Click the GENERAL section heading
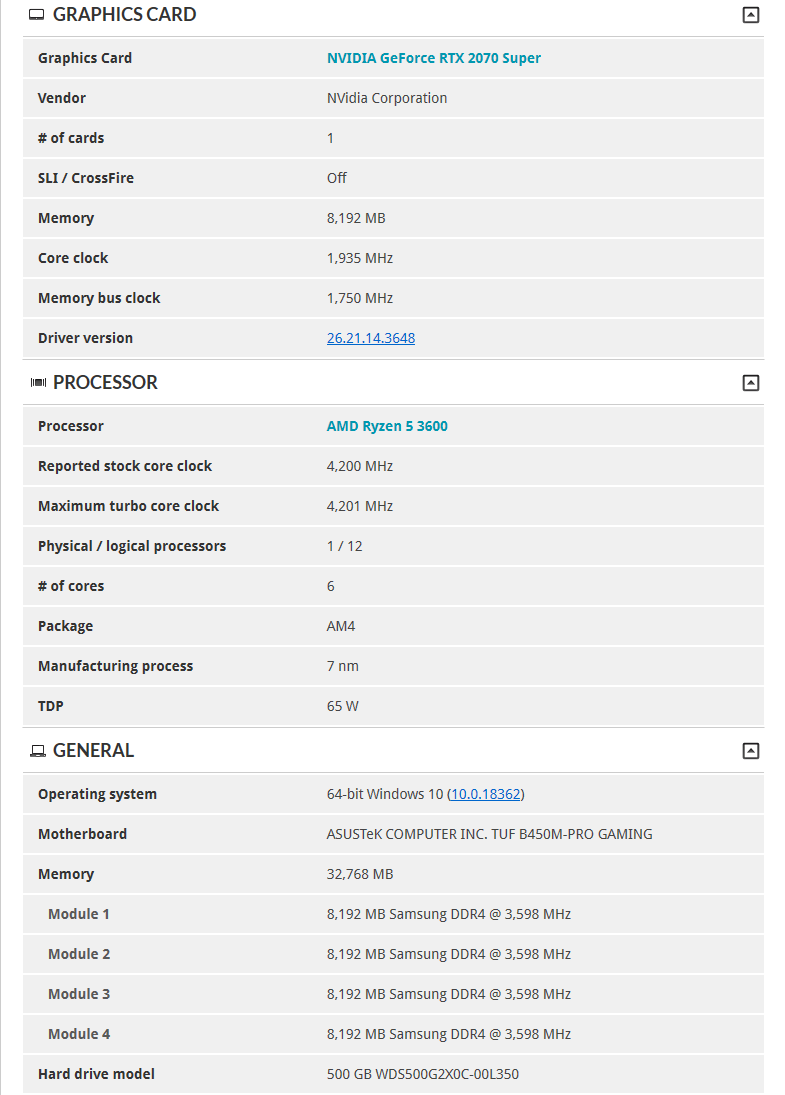The width and height of the screenshot is (785, 1095). [93, 751]
